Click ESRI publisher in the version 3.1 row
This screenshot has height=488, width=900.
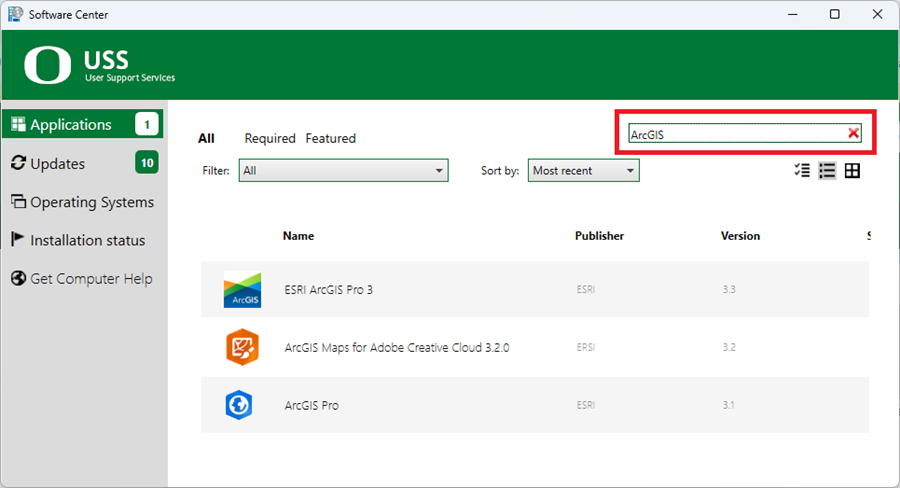tap(585, 405)
